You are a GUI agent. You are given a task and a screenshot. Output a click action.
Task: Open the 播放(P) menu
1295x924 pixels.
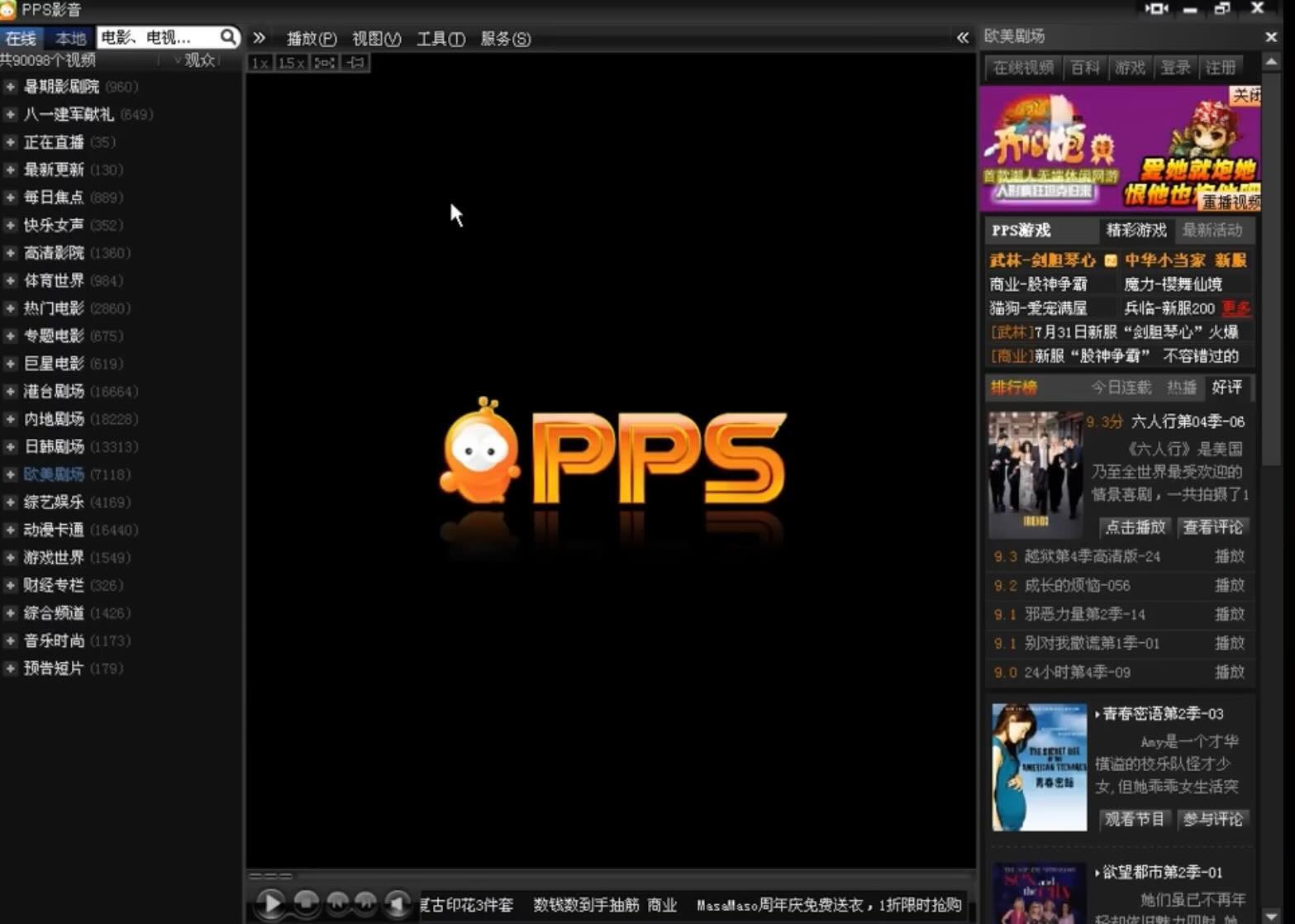pos(312,39)
